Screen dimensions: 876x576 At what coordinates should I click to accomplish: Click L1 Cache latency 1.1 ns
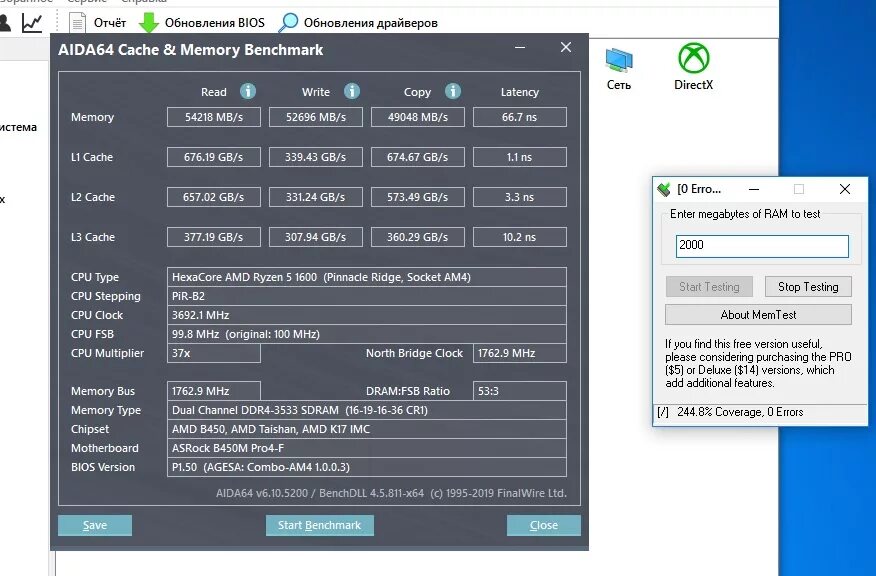click(x=520, y=157)
